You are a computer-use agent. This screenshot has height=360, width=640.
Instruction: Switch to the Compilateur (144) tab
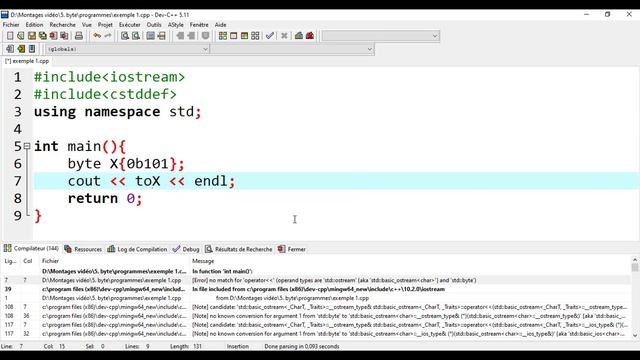[x=31, y=249]
